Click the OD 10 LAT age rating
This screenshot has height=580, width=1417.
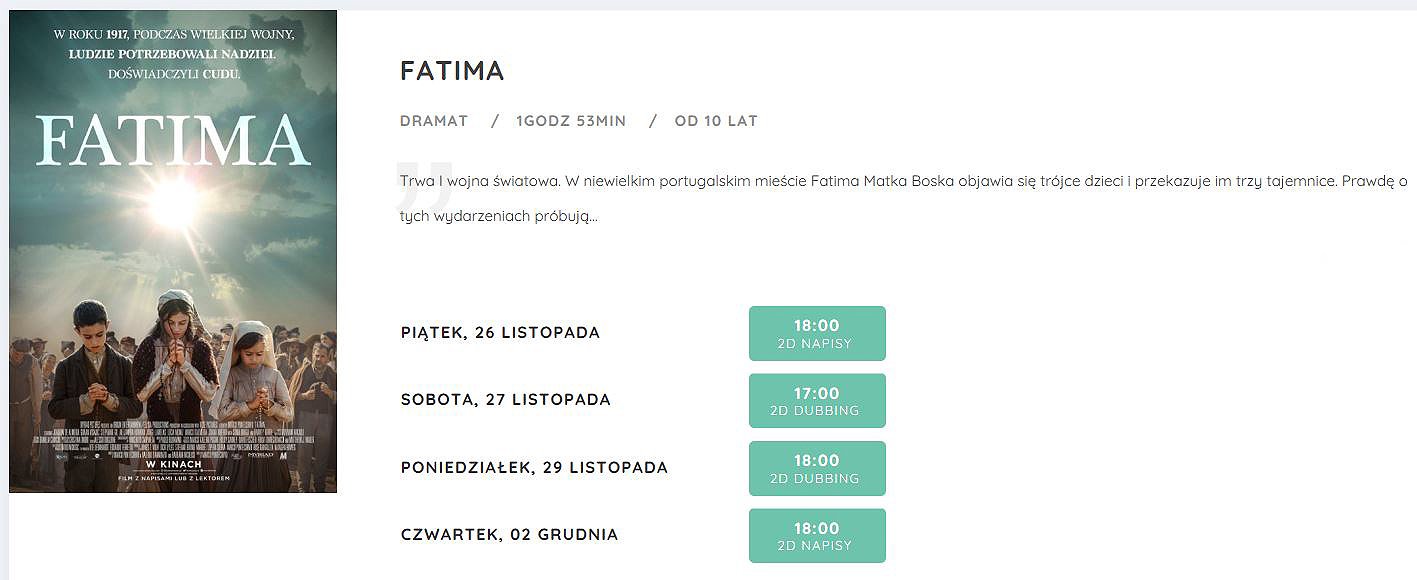716,121
